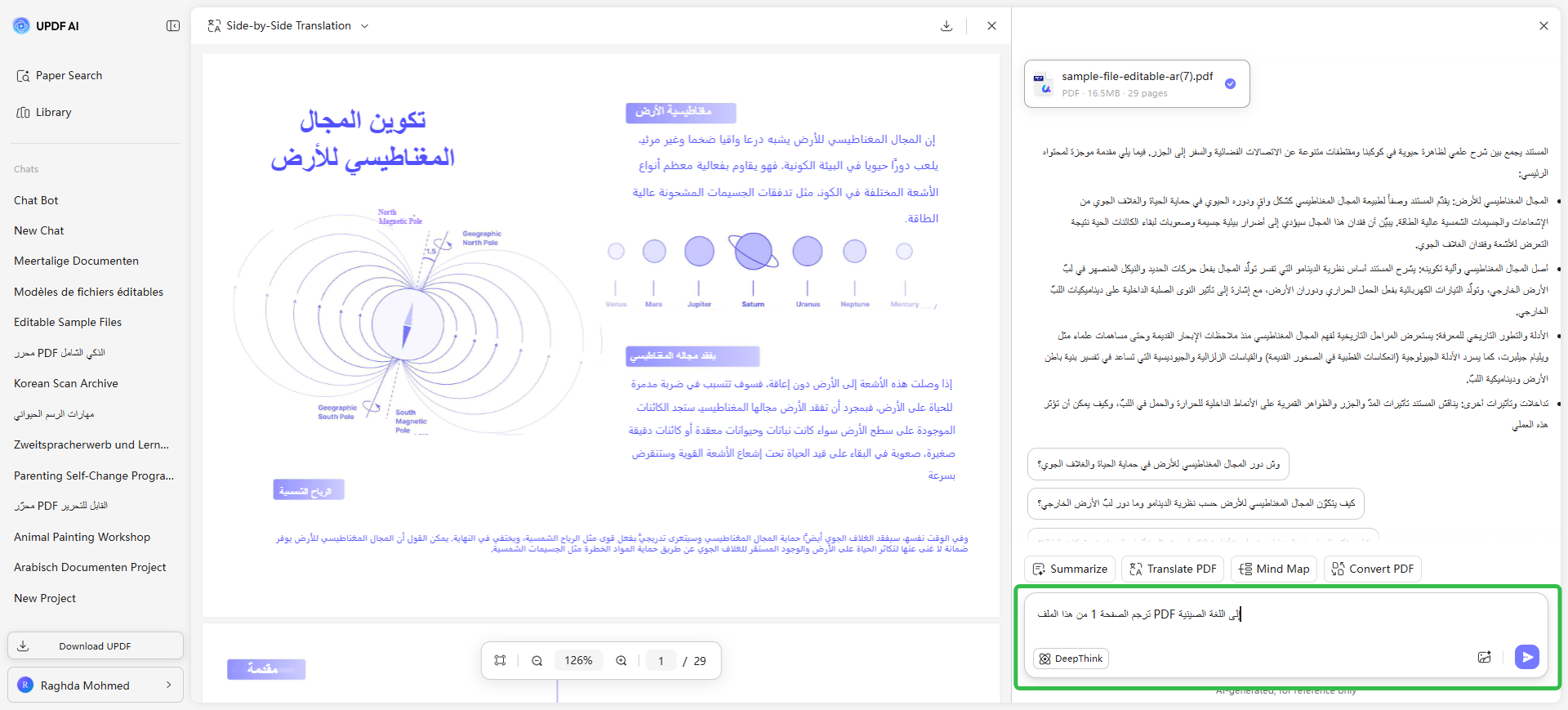Click the fit-to-page icon in zoom bar
The height and width of the screenshot is (710, 1568).
(500, 660)
